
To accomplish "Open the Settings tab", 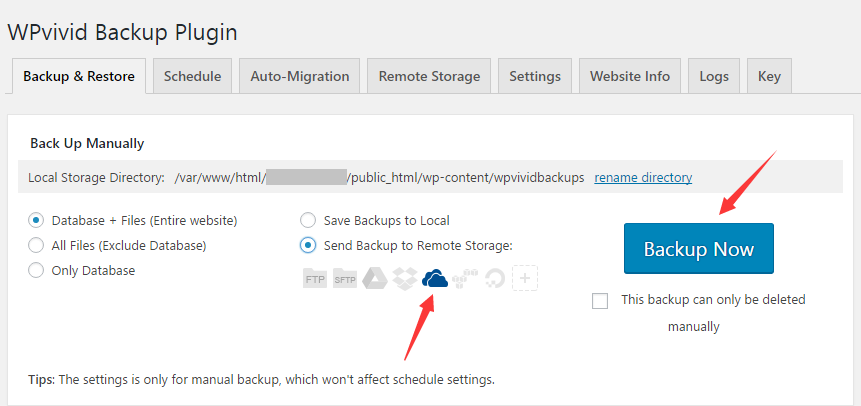I will click(535, 76).
